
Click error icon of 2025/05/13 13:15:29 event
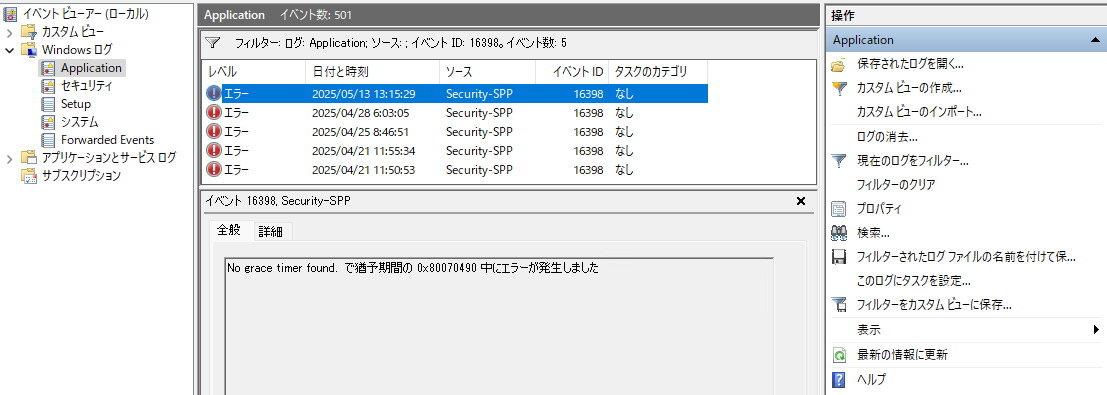click(214, 93)
